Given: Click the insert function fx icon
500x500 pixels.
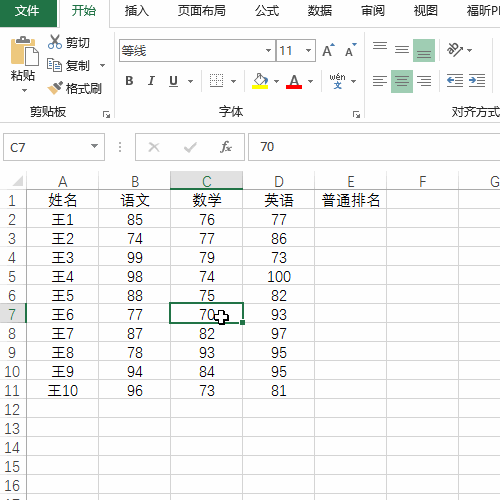Looking at the screenshot, I should 226,147.
